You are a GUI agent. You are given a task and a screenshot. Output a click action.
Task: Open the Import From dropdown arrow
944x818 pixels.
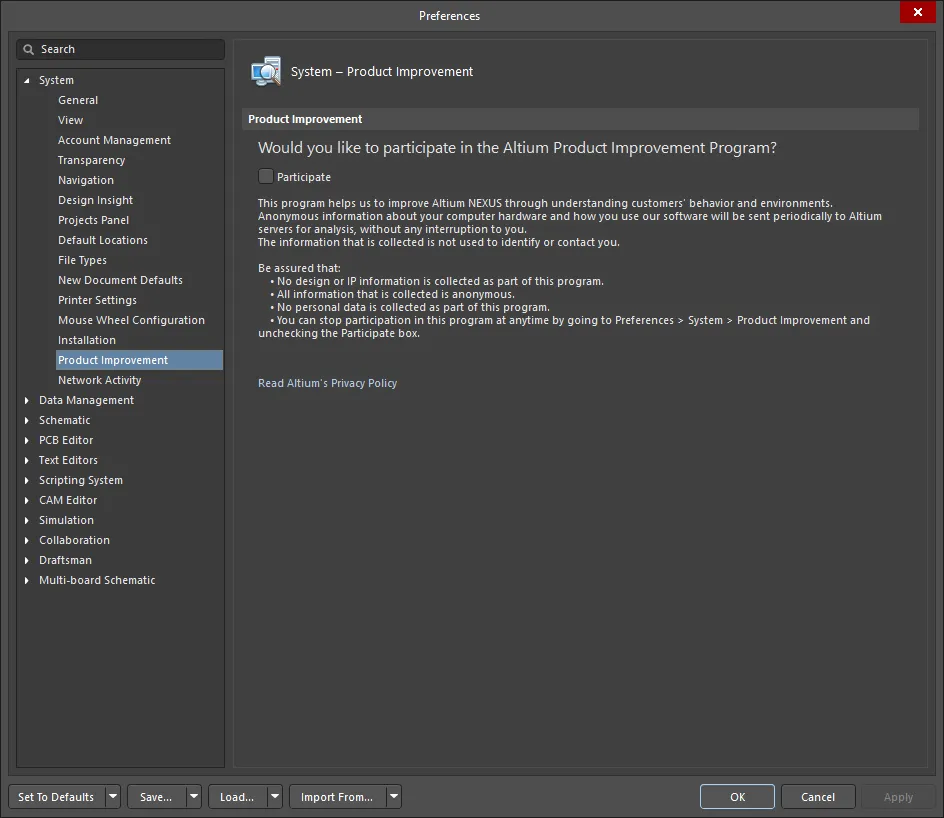pos(394,796)
